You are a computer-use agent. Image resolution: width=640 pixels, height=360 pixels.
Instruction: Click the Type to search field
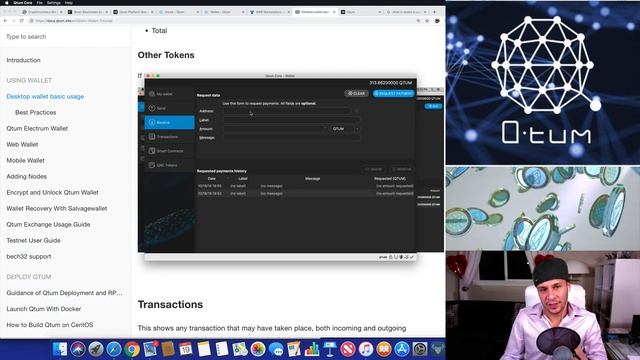pyautogui.click(x=65, y=37)
